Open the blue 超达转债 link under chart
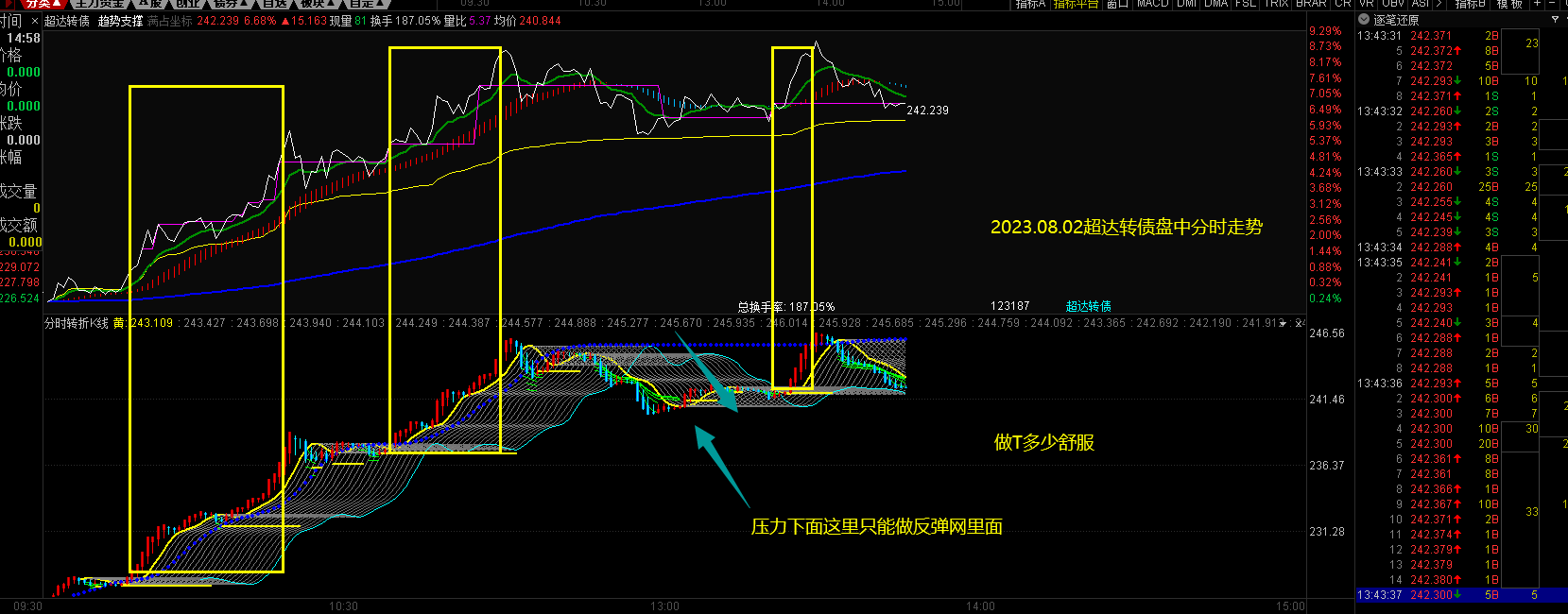The width and height of the screenshot is (1568, 614). [1089, 306]
